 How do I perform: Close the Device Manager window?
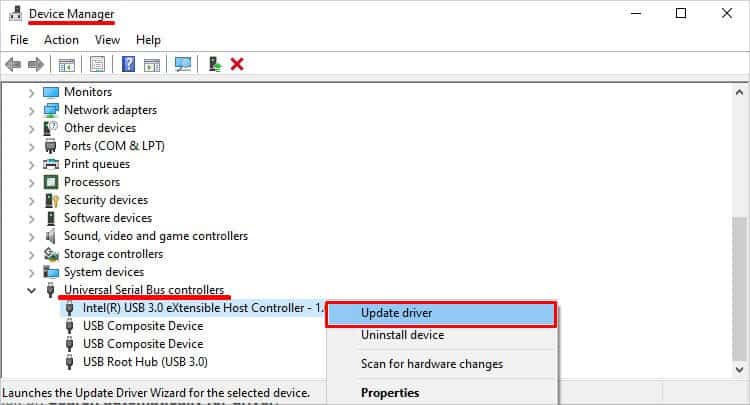pyautogui.click(x=727, y=13)
